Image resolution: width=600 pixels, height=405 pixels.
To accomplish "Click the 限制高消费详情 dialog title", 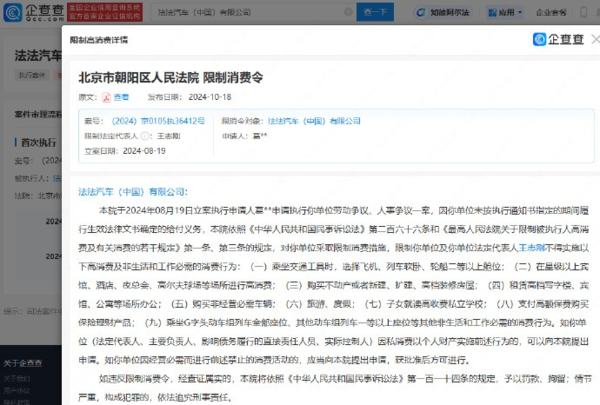I will [99, 40].
